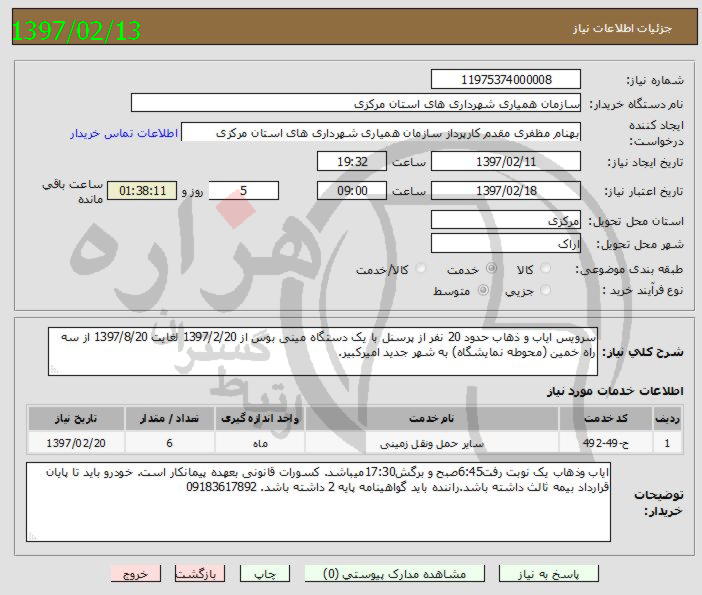Click validity time field 09:00
Screen dimensions: 702x595
pyautogui.click(x=352, y=190)
